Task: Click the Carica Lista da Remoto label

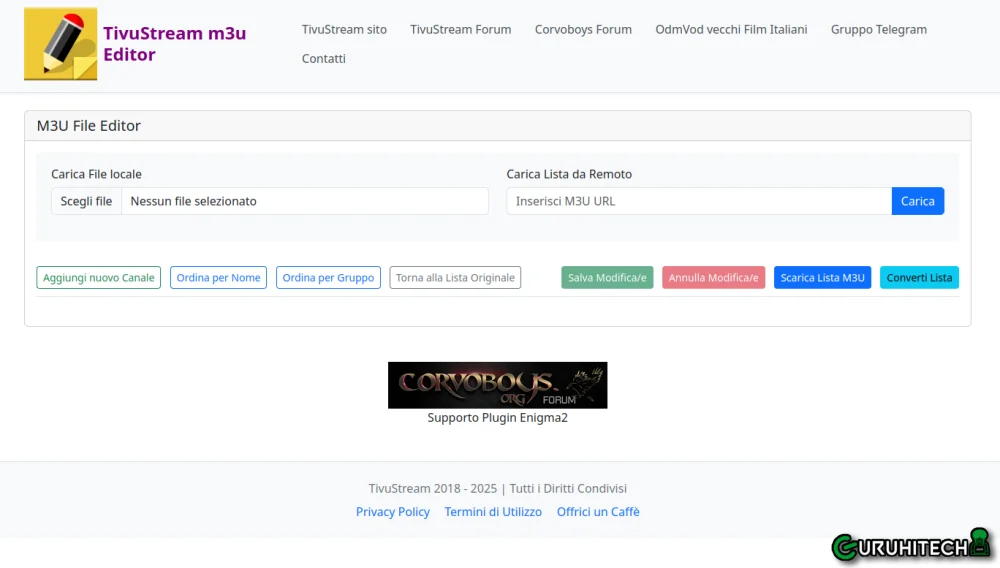Action: coord(569,174)
